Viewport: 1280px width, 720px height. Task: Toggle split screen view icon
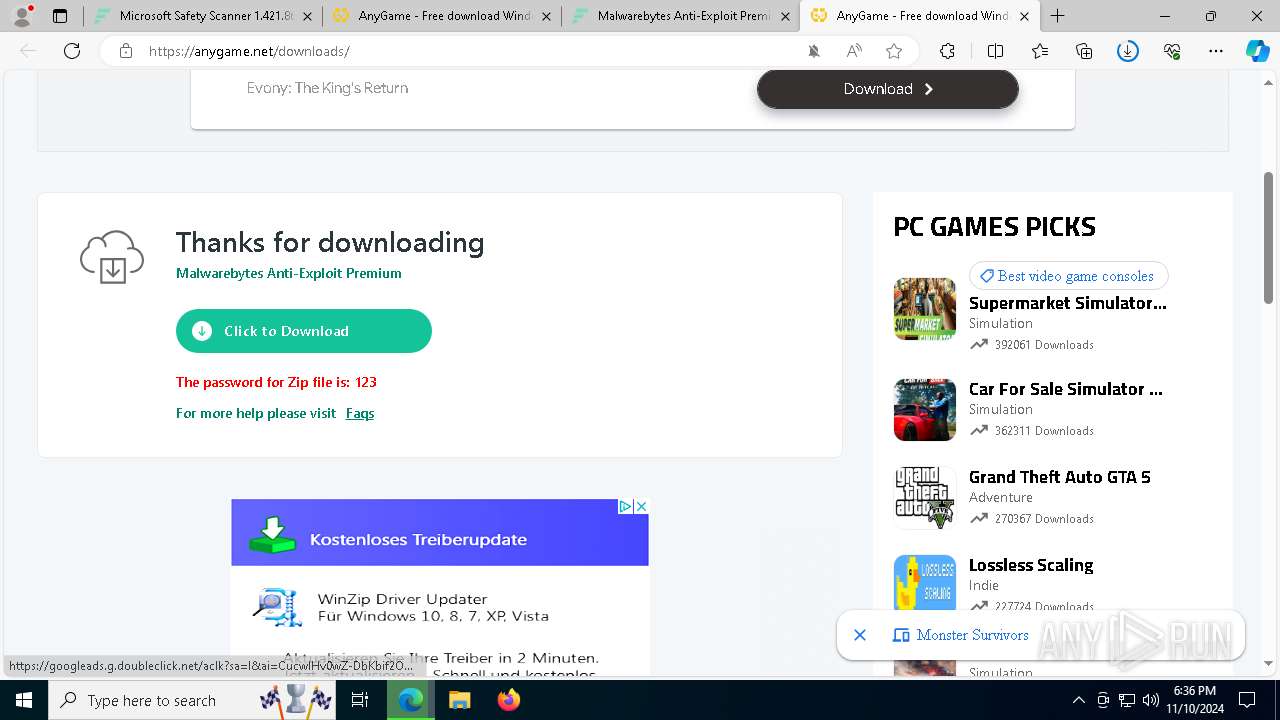click(x=995, y=51)
